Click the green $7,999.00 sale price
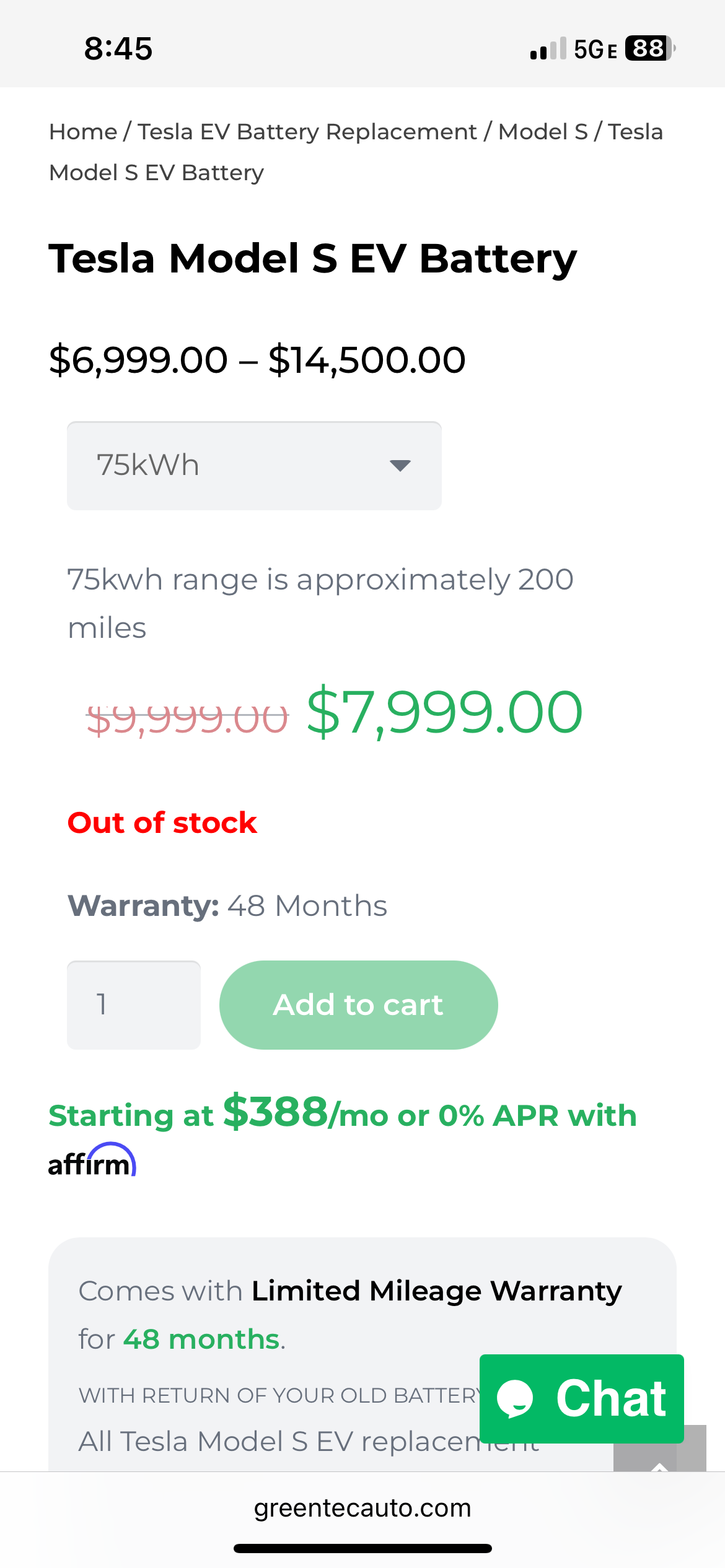Screen dimensions: 725x1568 coord(444,712)
